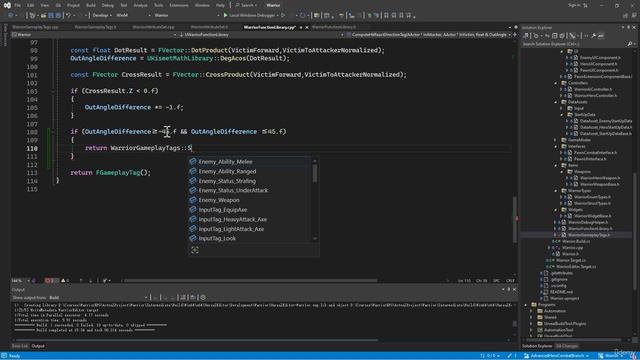Open the Extensions menu
This screenshot has width=640, height=360.
click(179, 5)
